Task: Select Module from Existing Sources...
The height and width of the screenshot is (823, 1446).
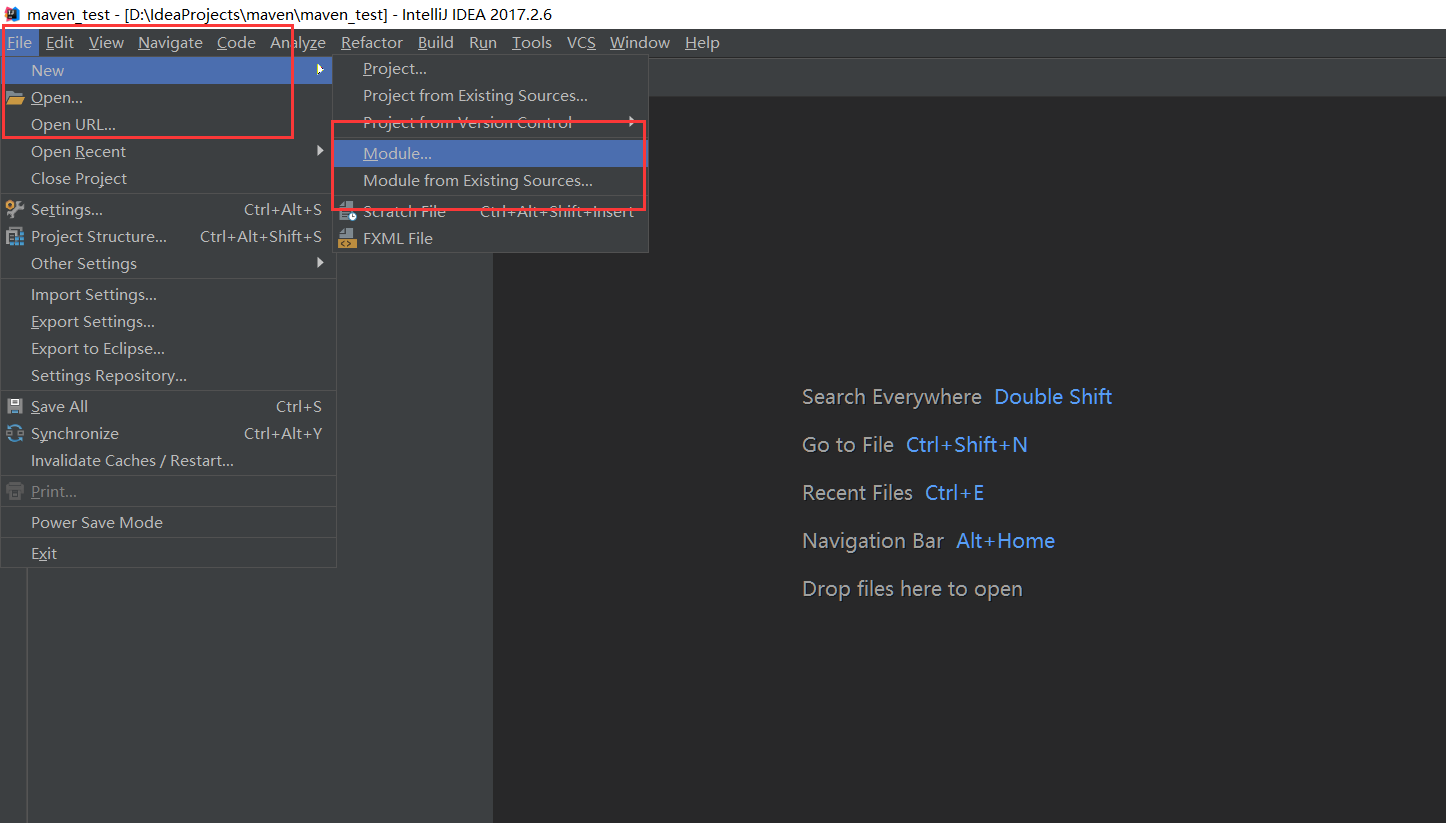Action: [x=491, y=180]
